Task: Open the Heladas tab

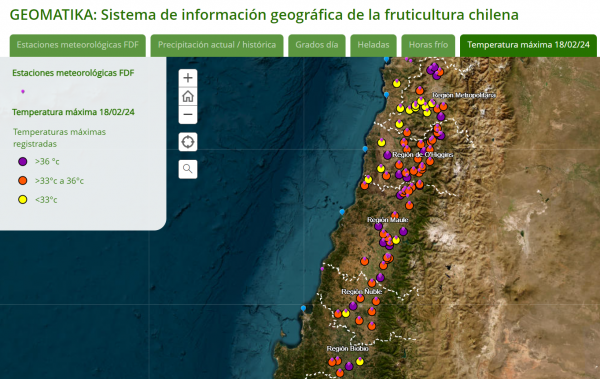Action: coord(373,45)
